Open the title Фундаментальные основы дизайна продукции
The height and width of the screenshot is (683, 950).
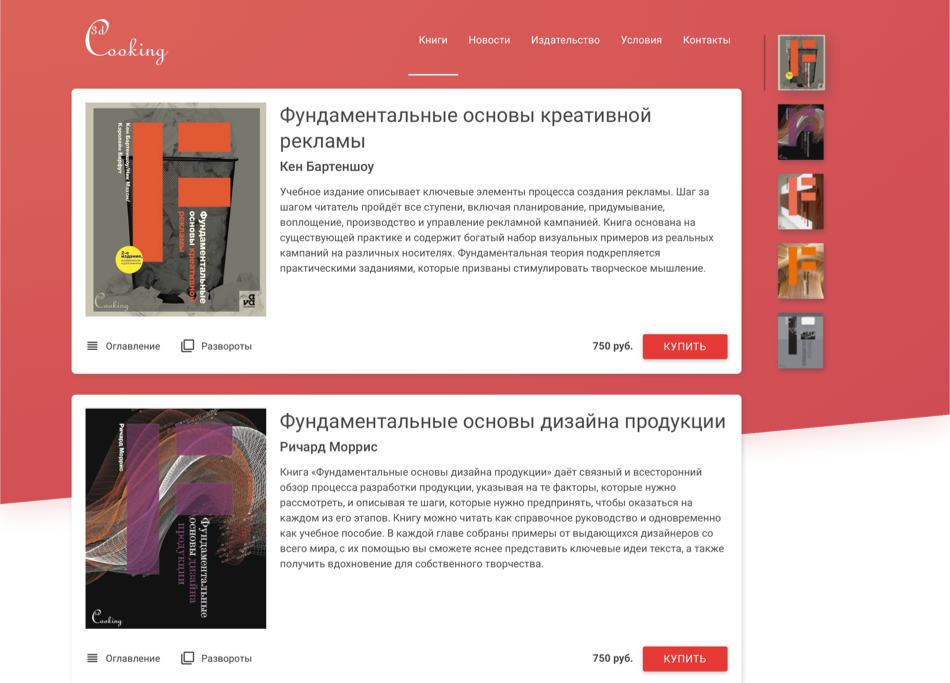coord(502,421)
